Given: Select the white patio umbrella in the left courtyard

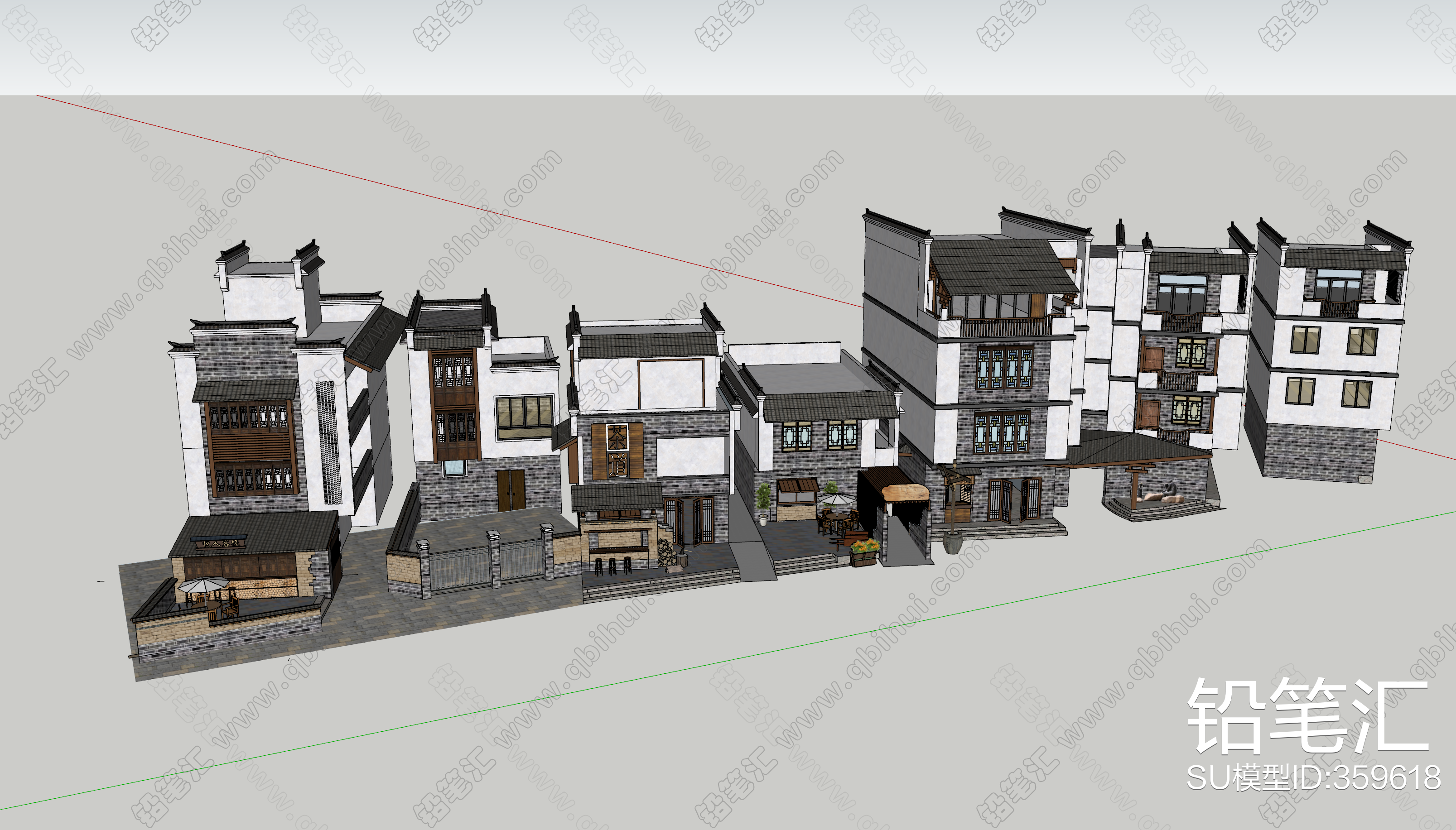Looking at the screenshot, I should point(202,584).
